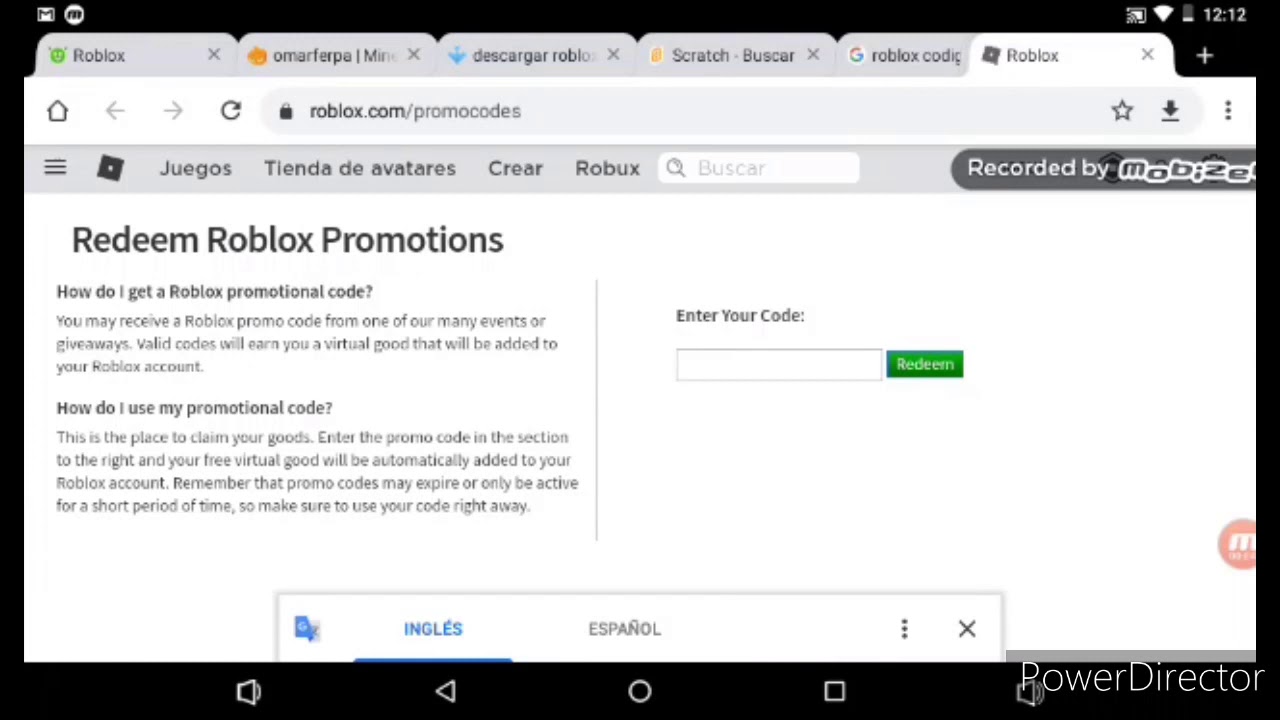Reload the Roblox promocodes page
Viewport: 1280px width, 720px height.
point(231,111)
